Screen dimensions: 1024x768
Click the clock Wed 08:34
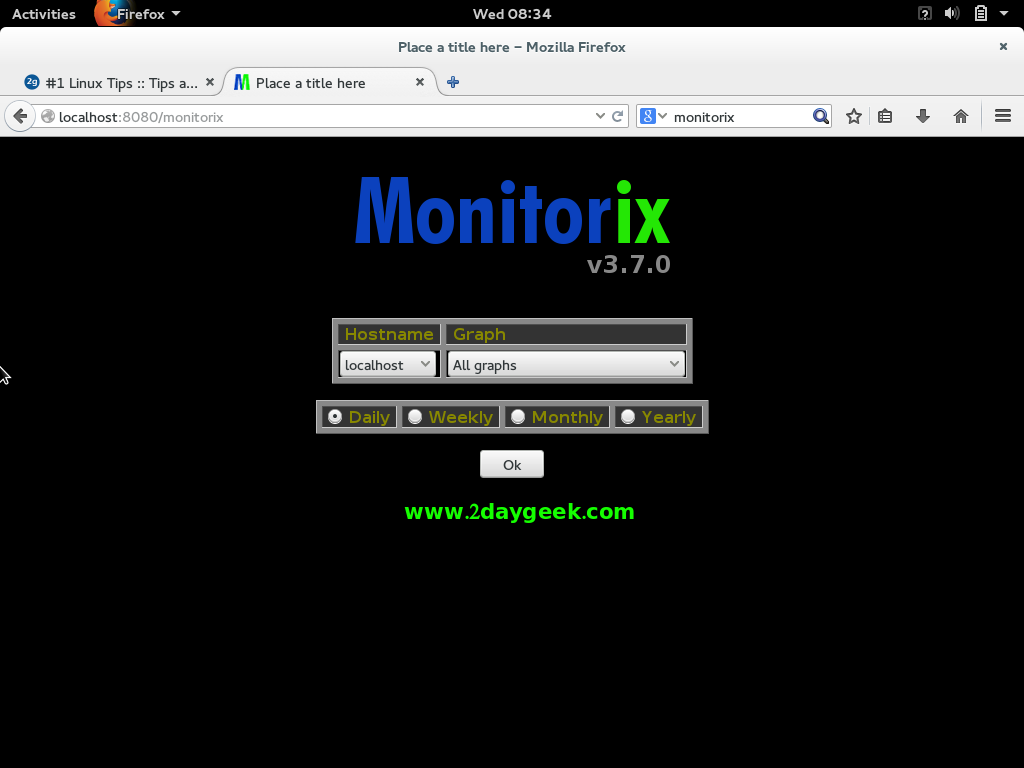click(x=512, y=14)
